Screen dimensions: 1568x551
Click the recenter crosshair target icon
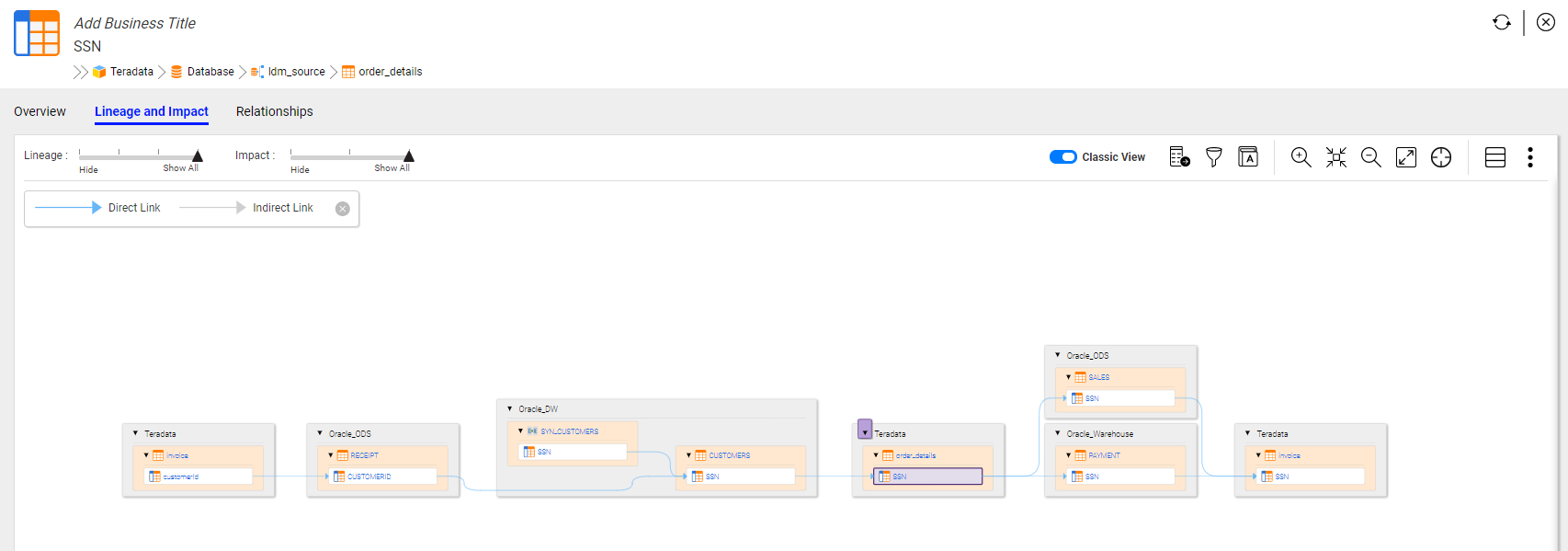click(x=1441, y=157)
